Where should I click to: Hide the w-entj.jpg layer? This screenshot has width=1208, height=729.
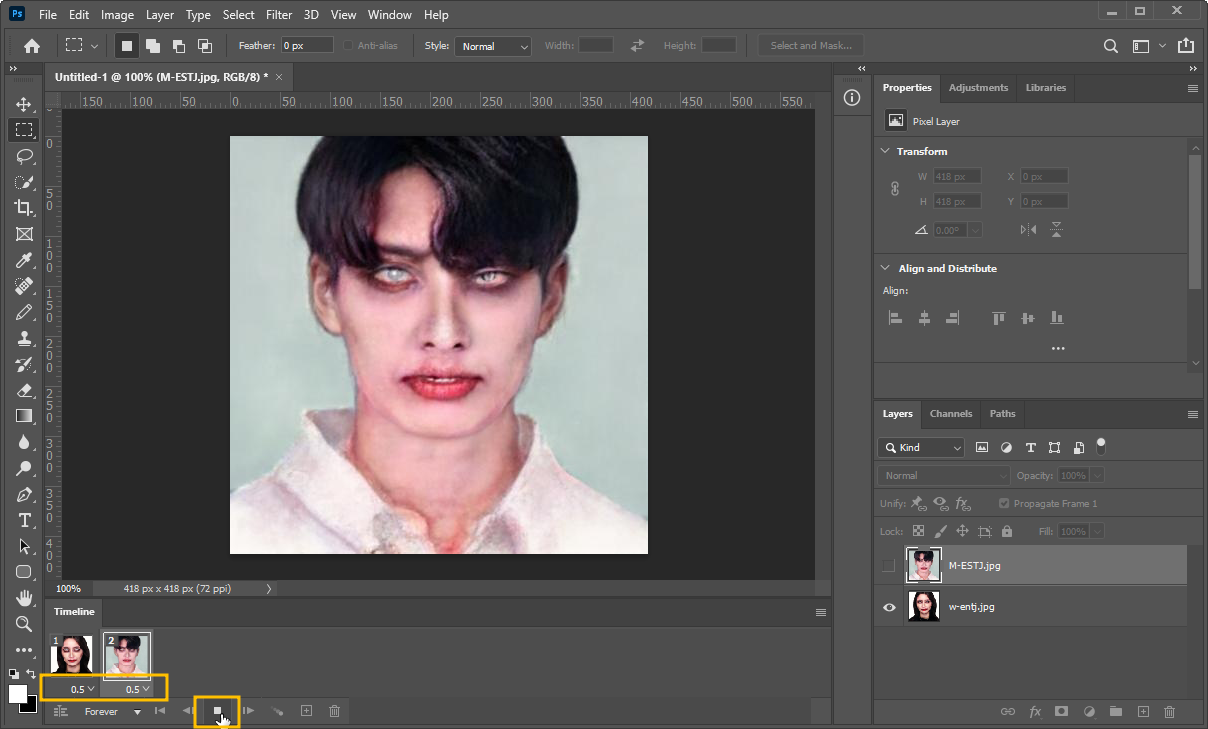click(889, 607)
